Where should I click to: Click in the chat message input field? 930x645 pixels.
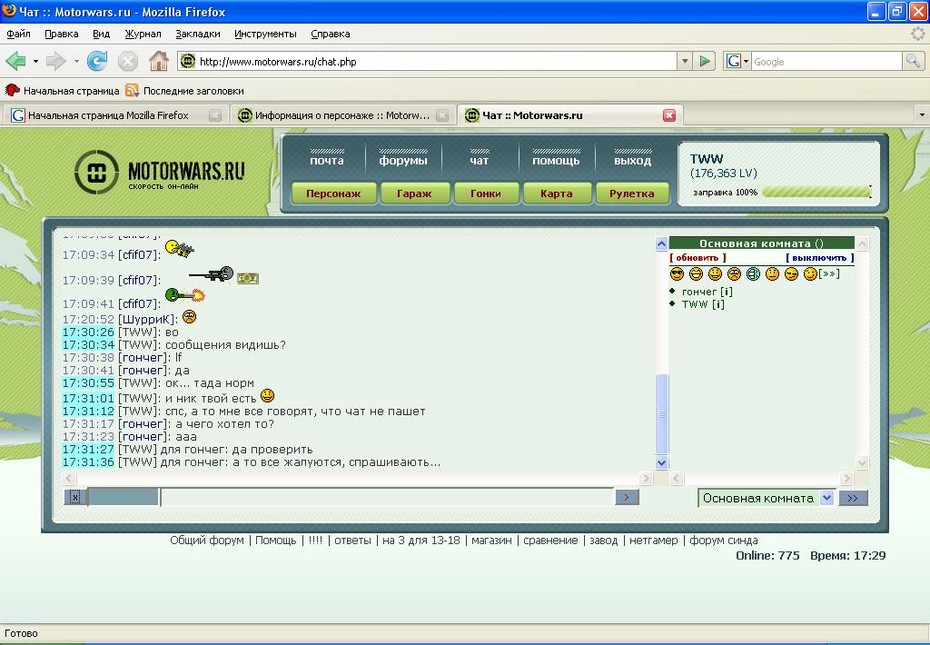pos(387,497)
